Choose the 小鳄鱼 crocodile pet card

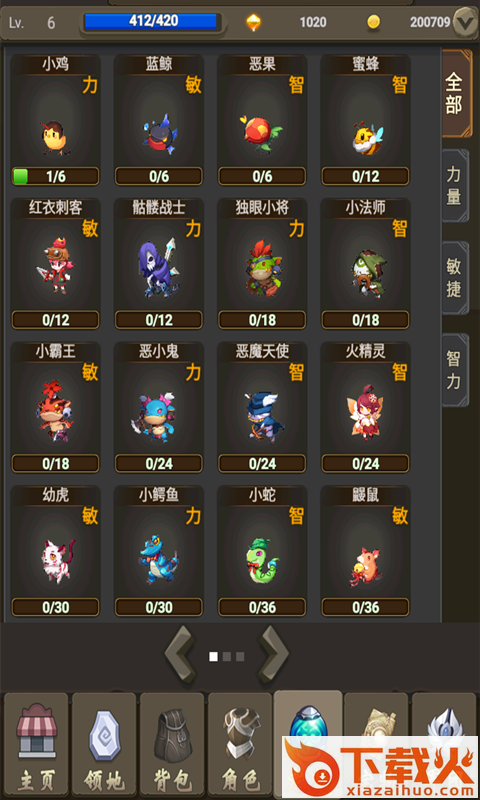coord(159,552)
